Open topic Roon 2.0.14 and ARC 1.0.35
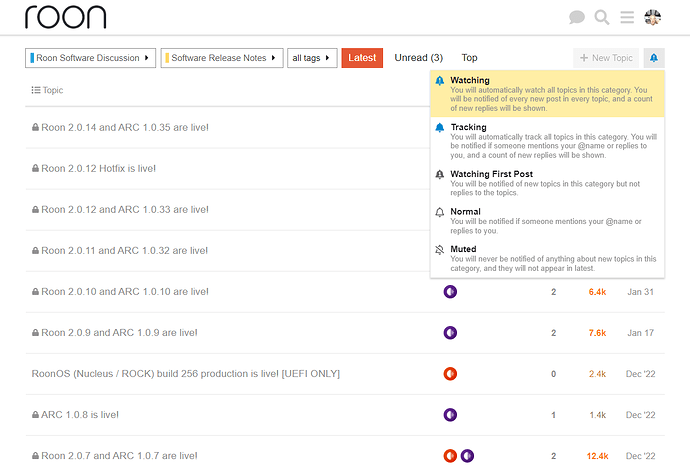This screenshot has width=690, height=472. pos(124,128)
